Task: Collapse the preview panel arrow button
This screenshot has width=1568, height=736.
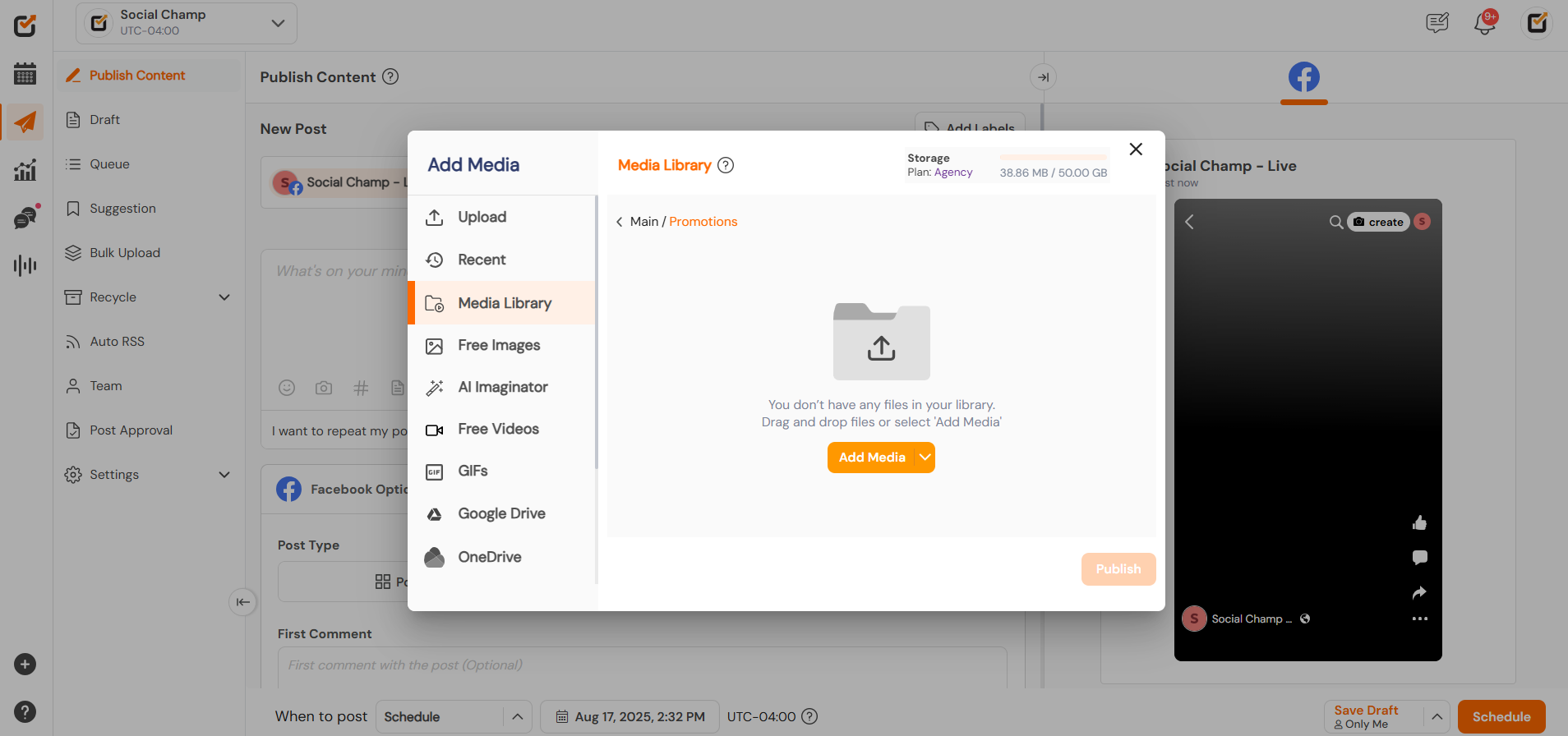Action: point(1043,77)
